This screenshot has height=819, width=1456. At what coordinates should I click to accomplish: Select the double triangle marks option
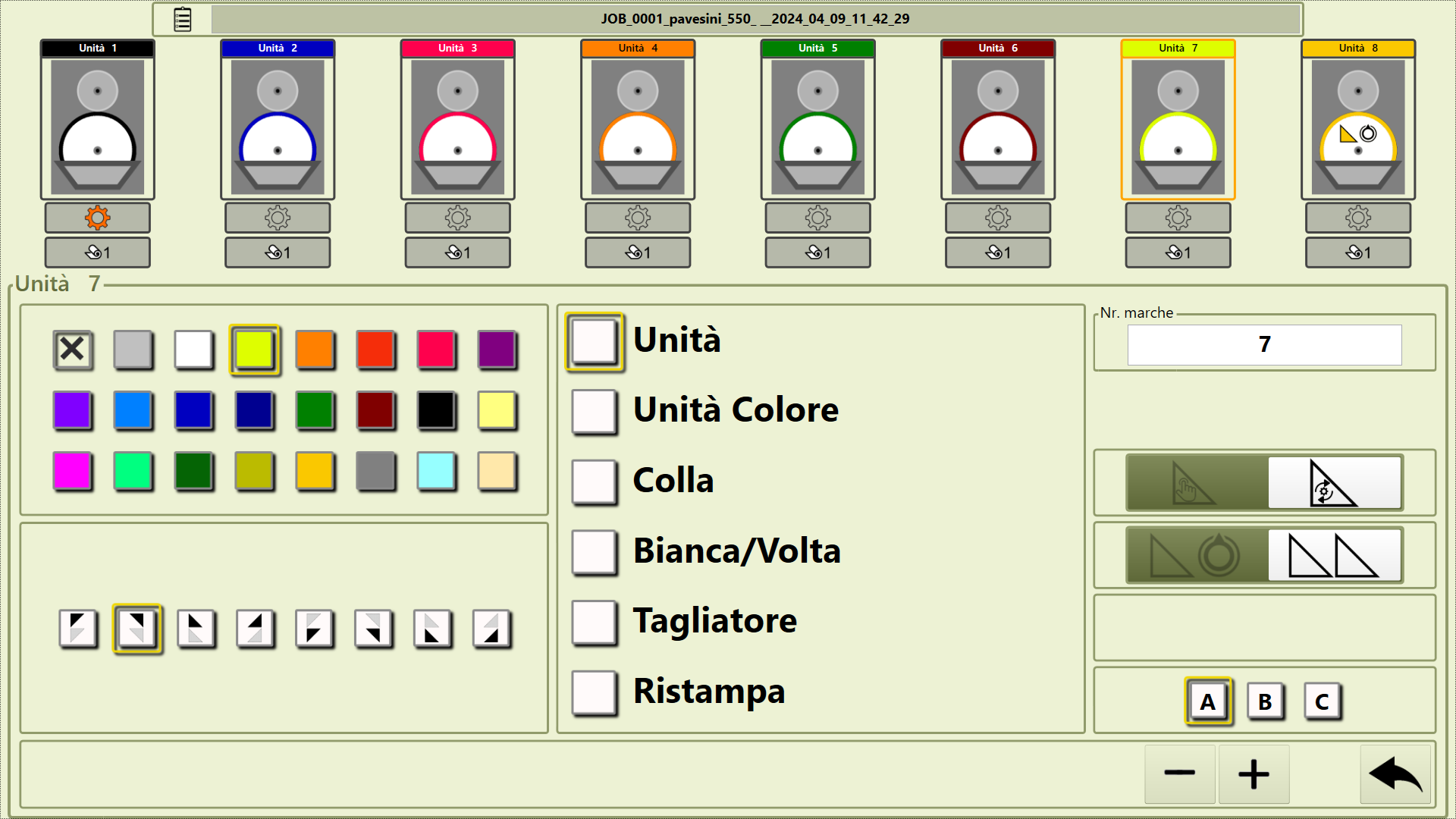1334,556
